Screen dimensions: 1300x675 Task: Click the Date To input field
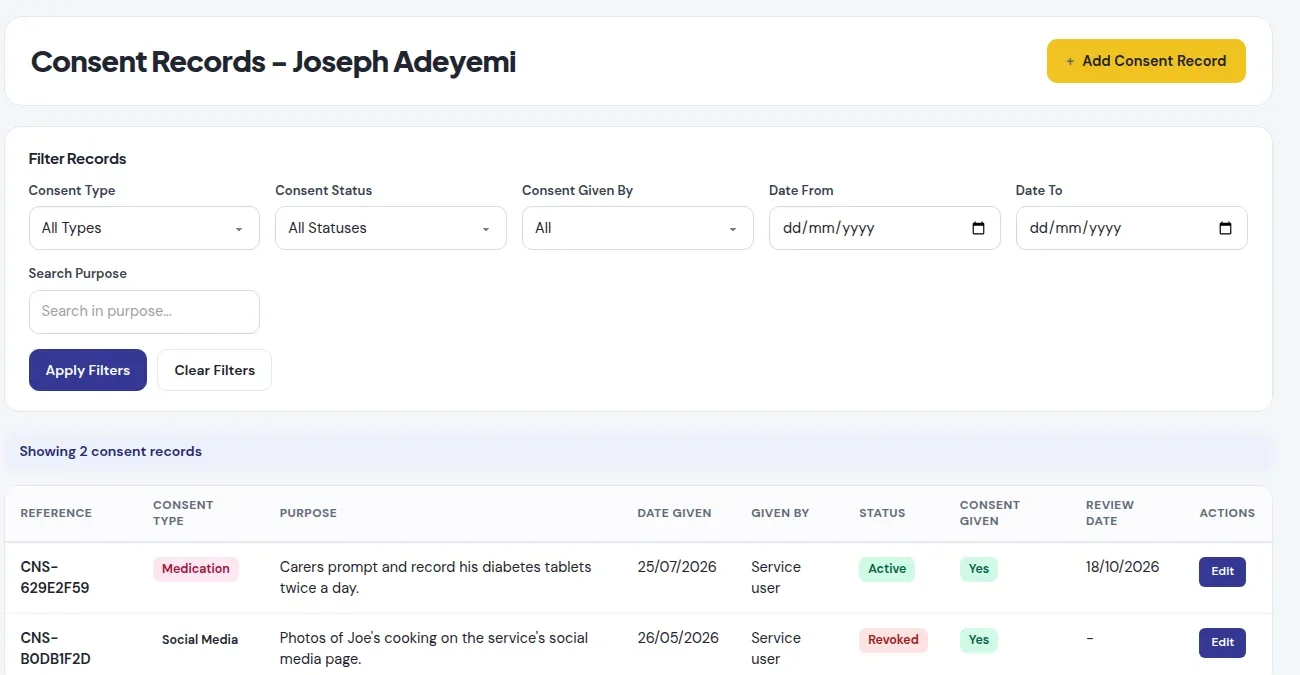pyautogui.click(x=1131, y=228)
